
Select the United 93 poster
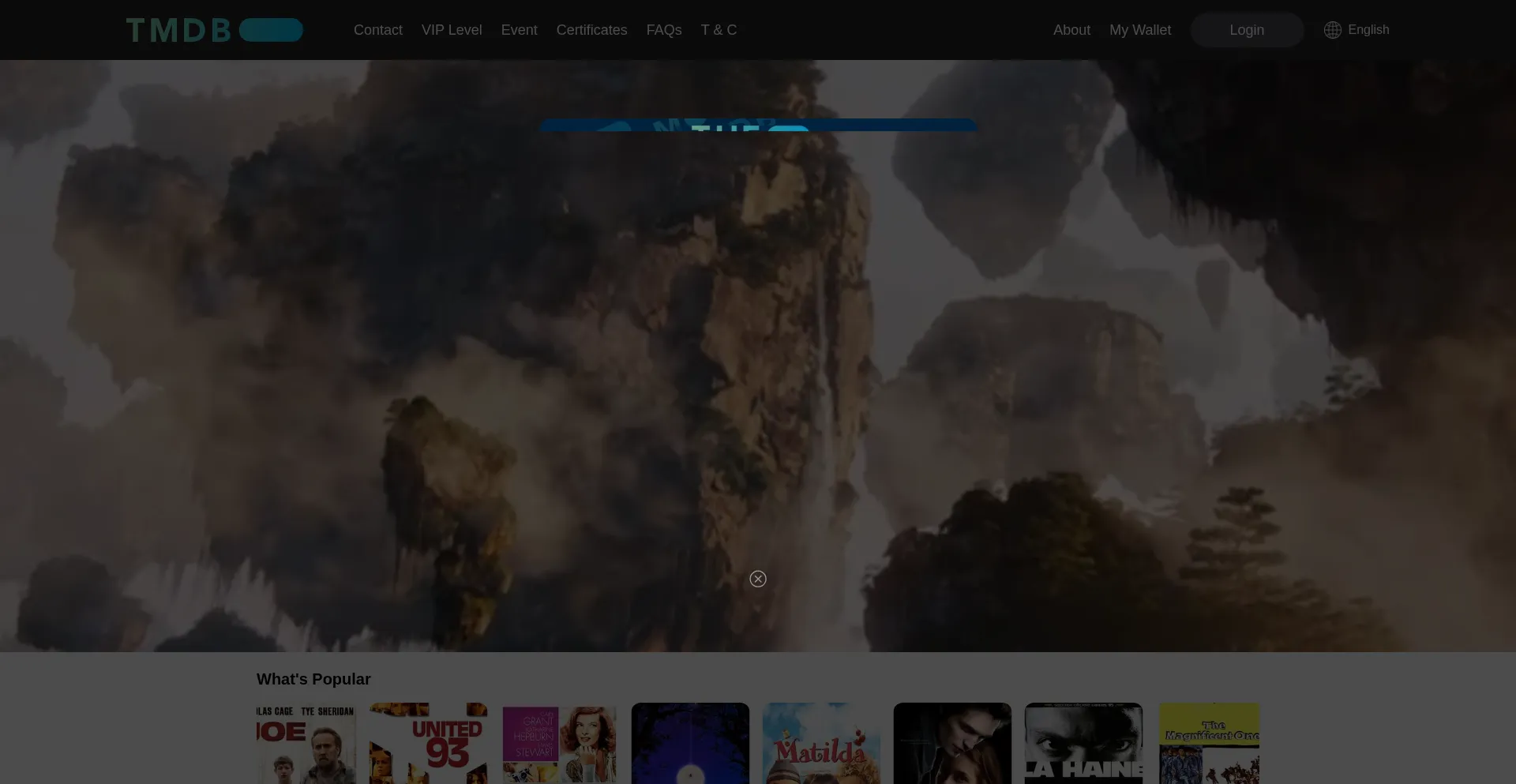[x=428, y=743]
